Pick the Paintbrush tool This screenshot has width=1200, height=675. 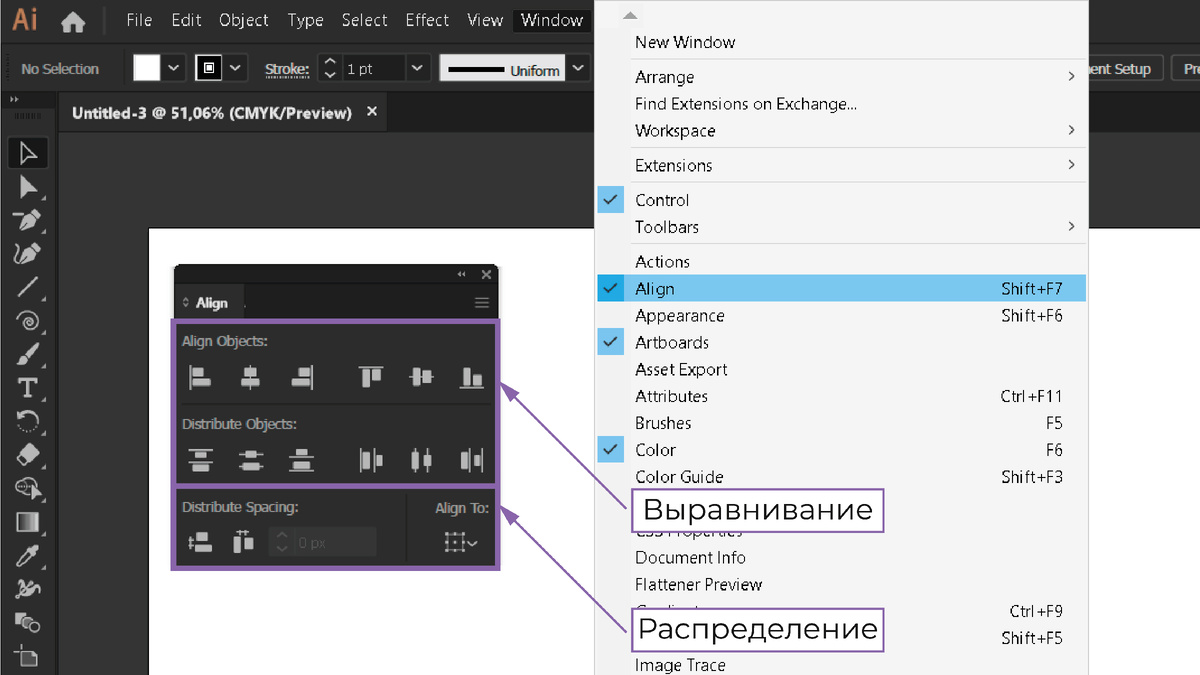[28, 354]
